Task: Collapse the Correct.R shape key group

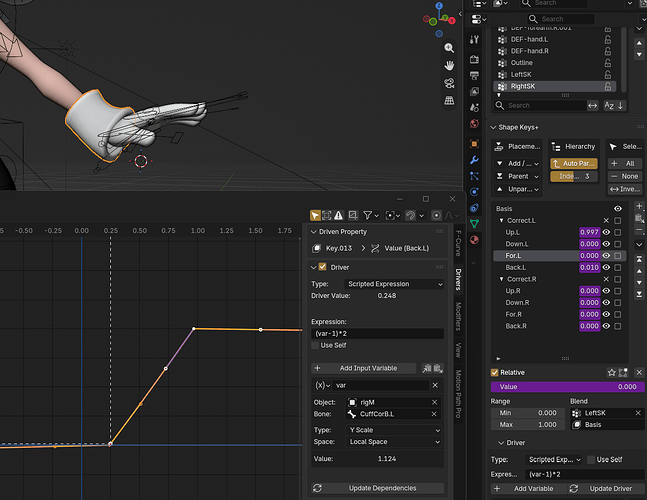Action: (x=501, y=279)
